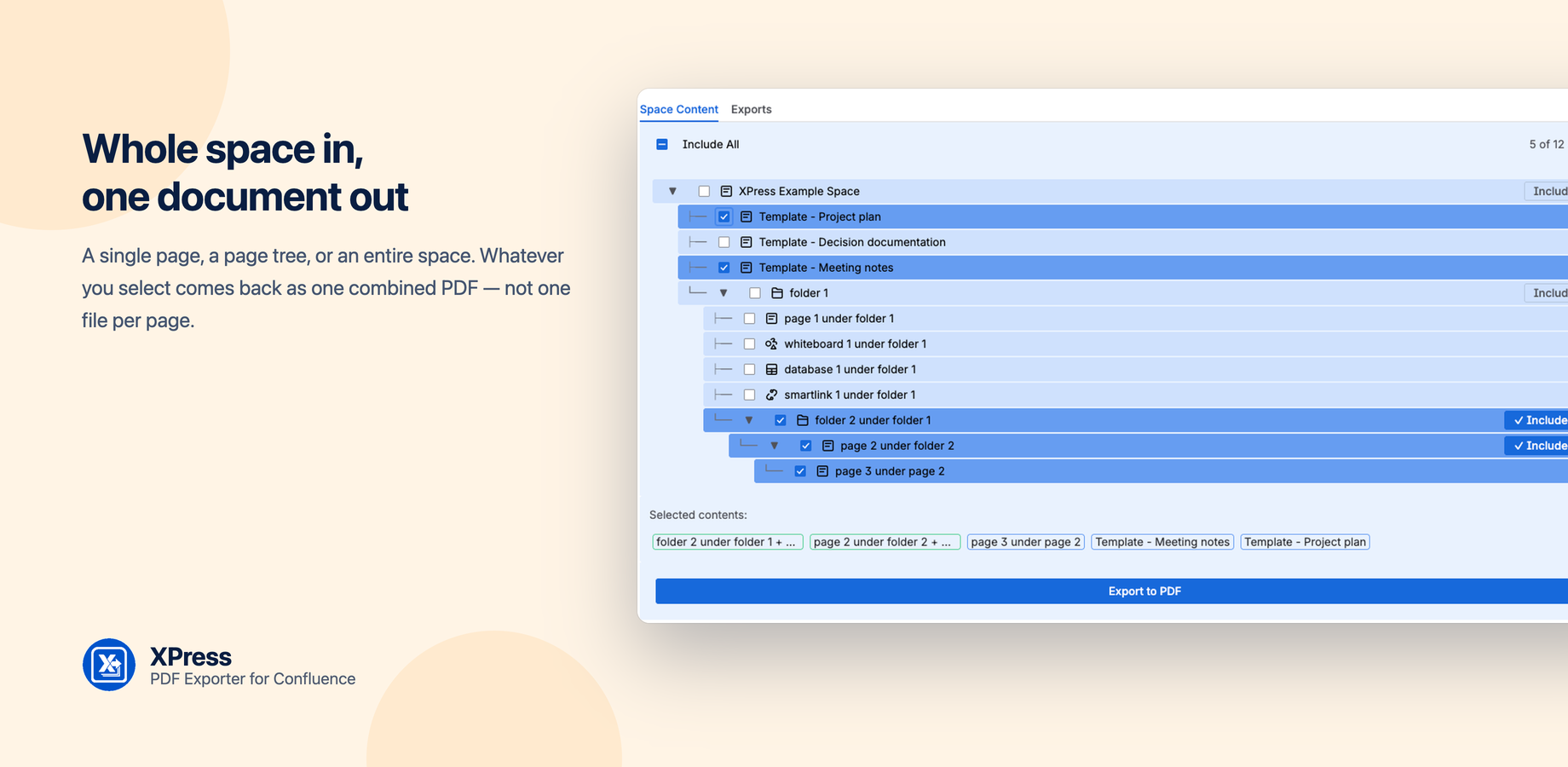Screen dimensions: 1568x767
Task: Check the XPress Example Space checkbox
Action: click(704, 191)
